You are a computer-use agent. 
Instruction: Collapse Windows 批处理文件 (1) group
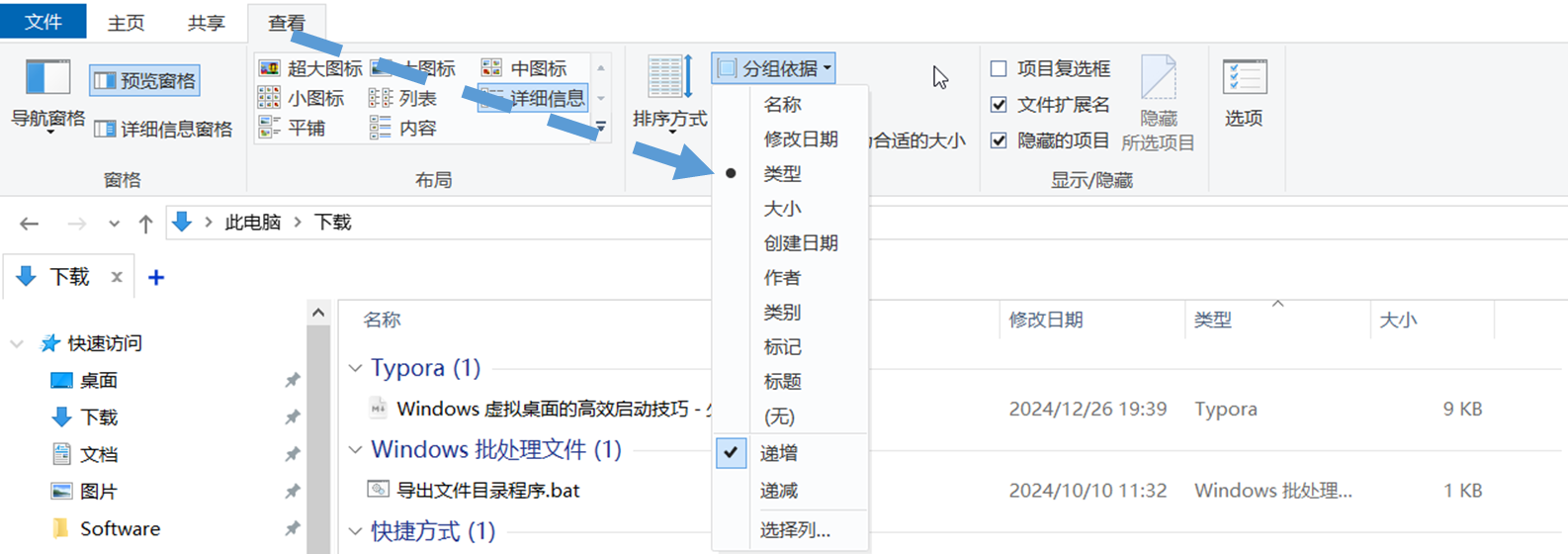[x=356, y=449]
